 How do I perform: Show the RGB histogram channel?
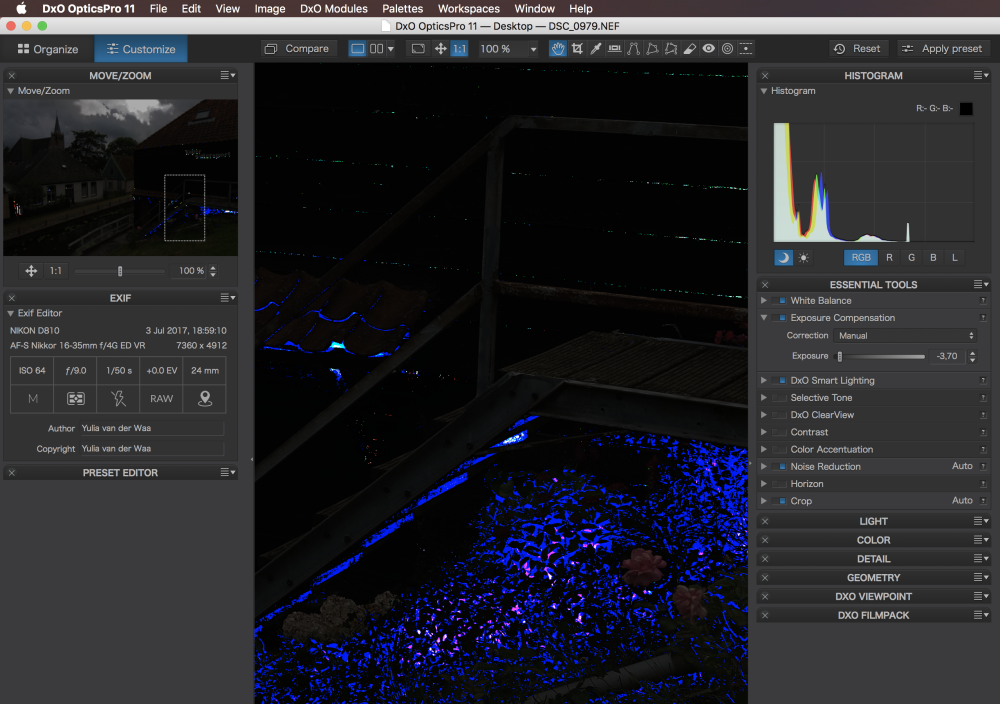coord(860,258)
